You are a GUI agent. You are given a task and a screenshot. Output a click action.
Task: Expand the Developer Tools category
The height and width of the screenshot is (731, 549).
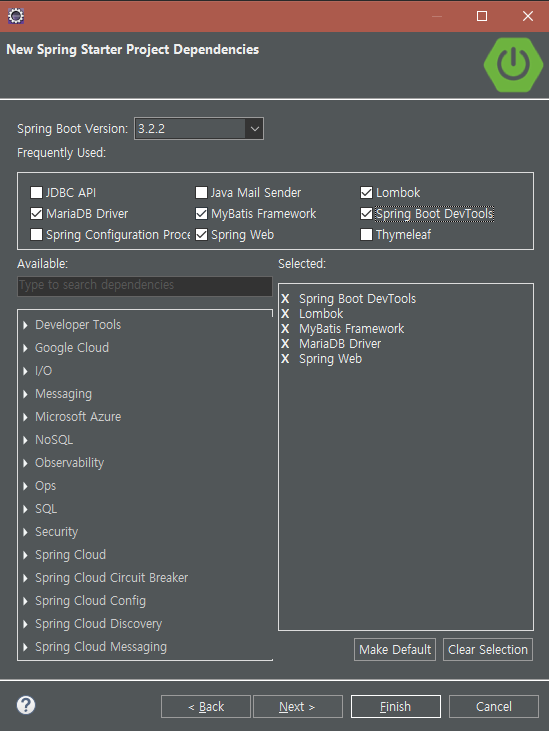click(x=25, y=325)
